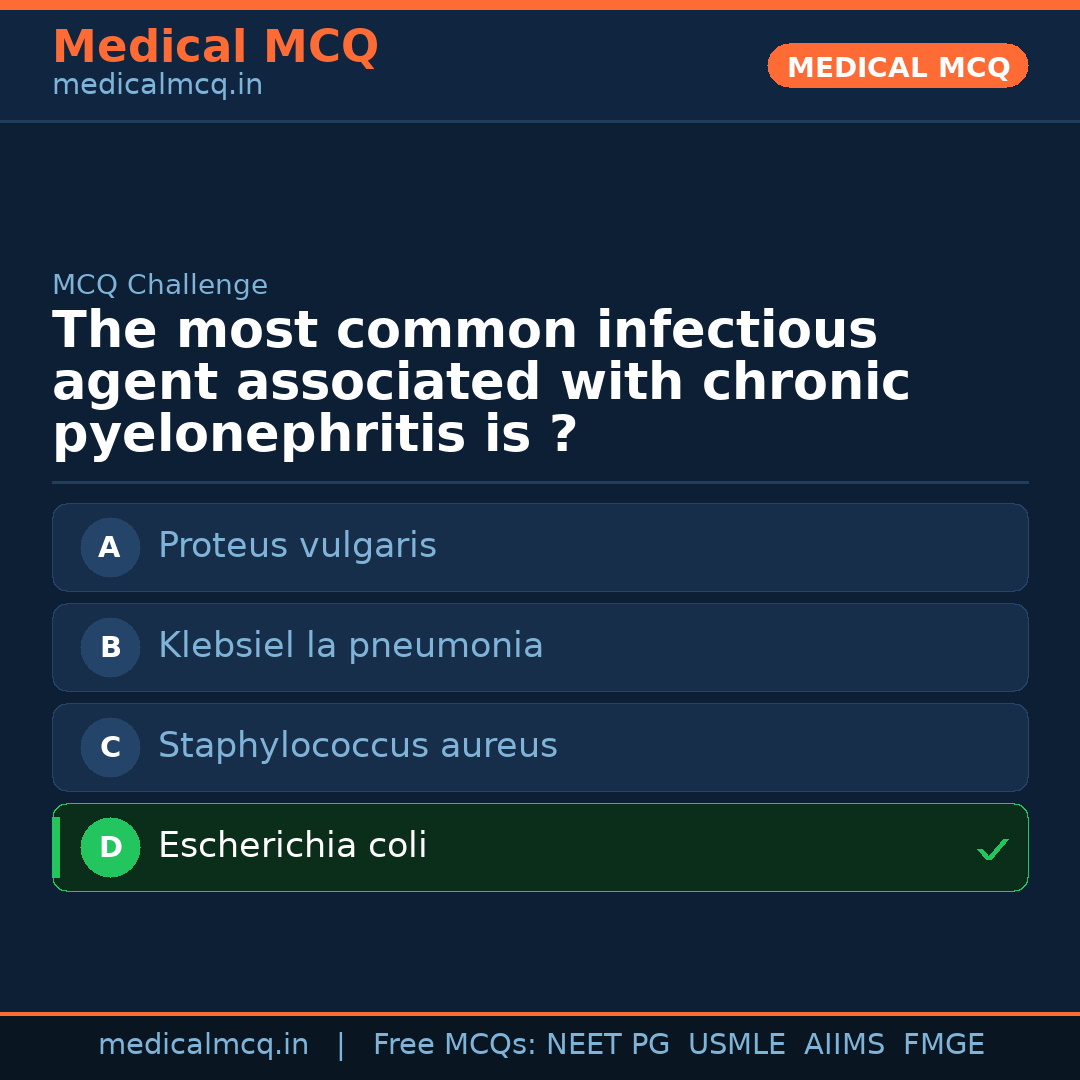Click the green checkmark on Escherichia coli
This screenshot has width=1080, height=1080.
[x=992, y=849]
